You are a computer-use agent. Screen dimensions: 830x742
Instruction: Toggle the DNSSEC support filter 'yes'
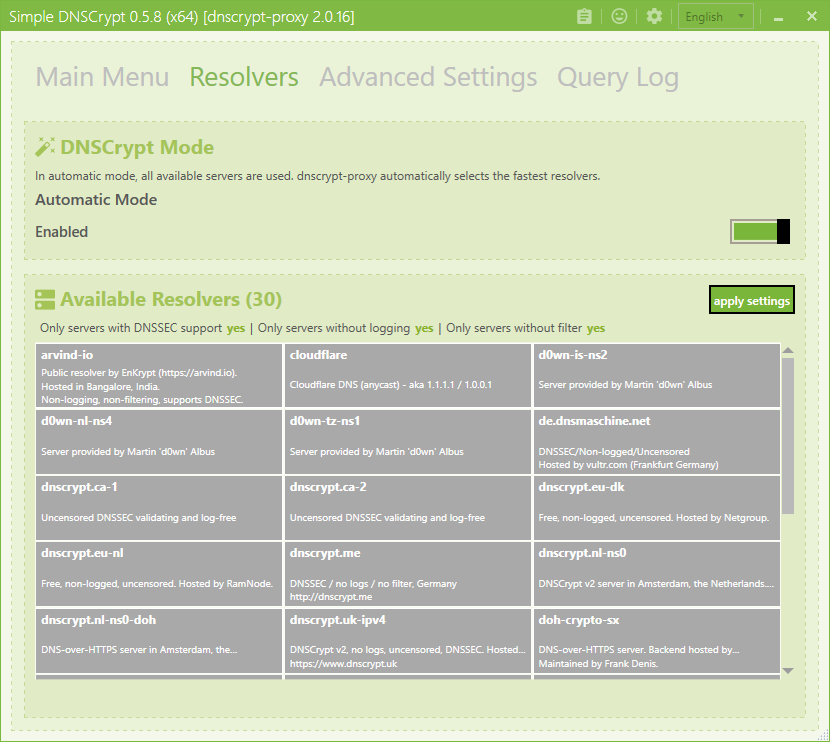235,328
